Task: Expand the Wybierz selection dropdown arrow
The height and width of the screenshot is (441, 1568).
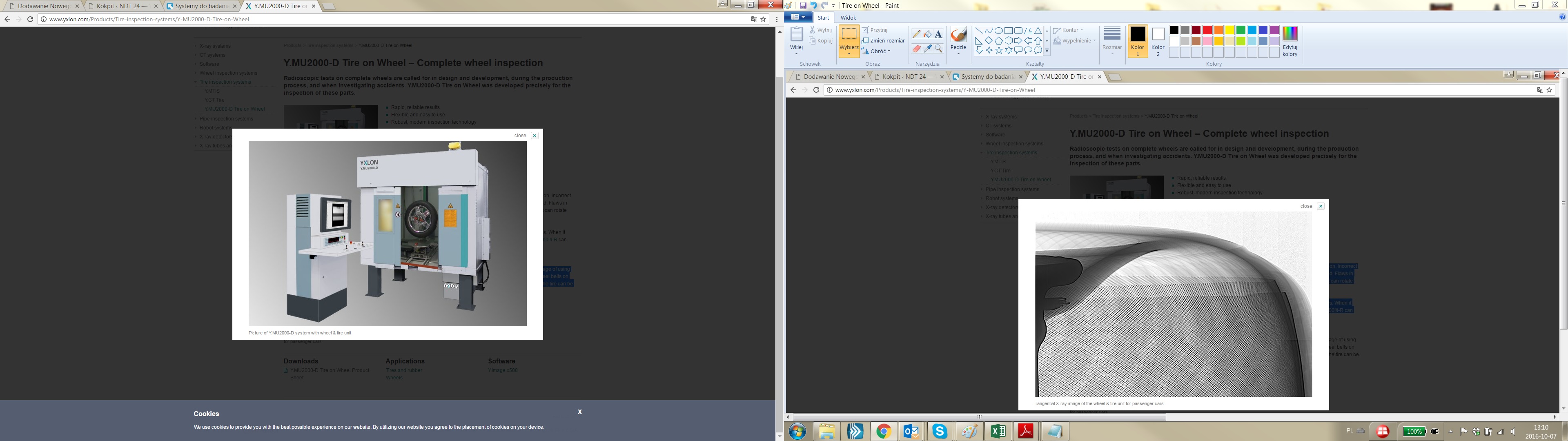Action: pyautogui.click(x=849, y=54)
